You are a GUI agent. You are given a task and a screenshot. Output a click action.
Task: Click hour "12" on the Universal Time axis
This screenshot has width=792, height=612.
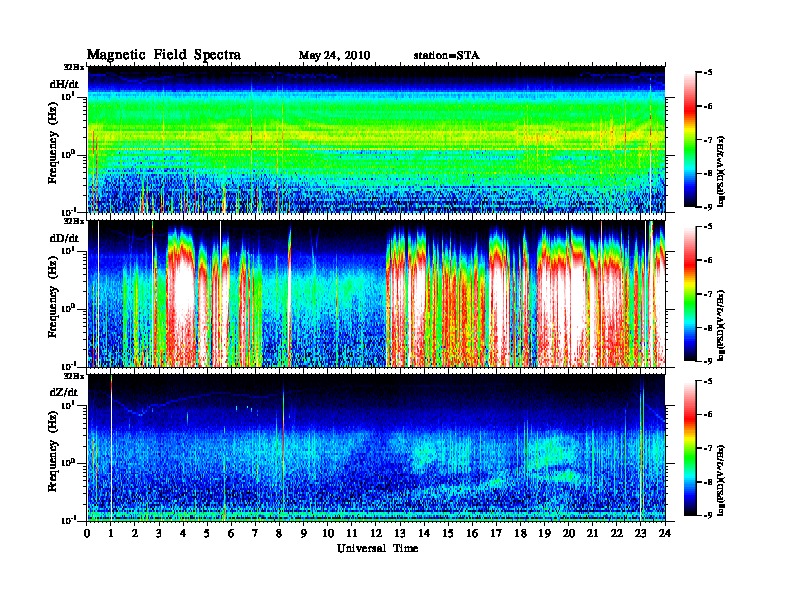[376, 534]
